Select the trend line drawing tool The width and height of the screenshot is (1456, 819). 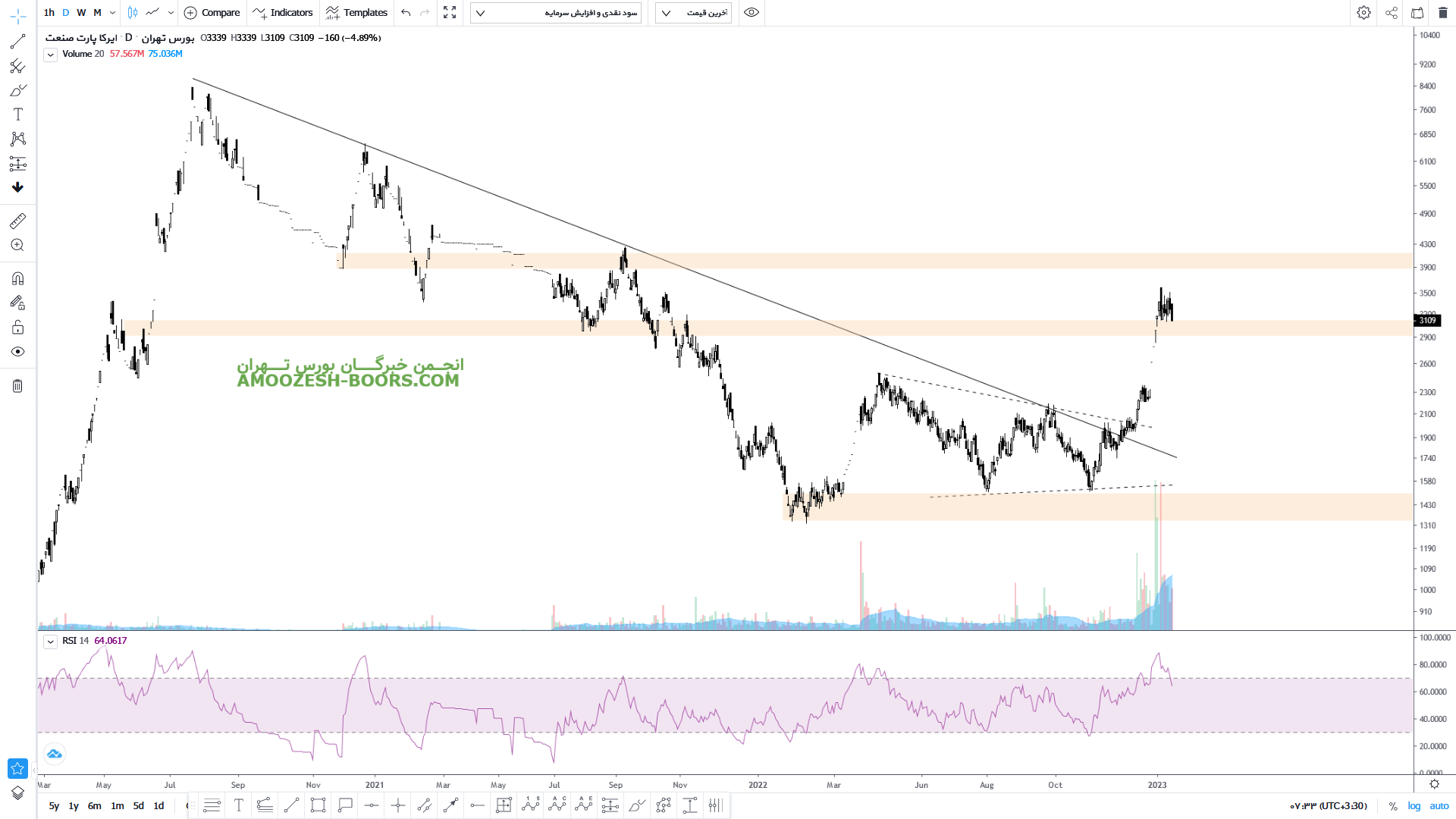click(x=17, y=42)
